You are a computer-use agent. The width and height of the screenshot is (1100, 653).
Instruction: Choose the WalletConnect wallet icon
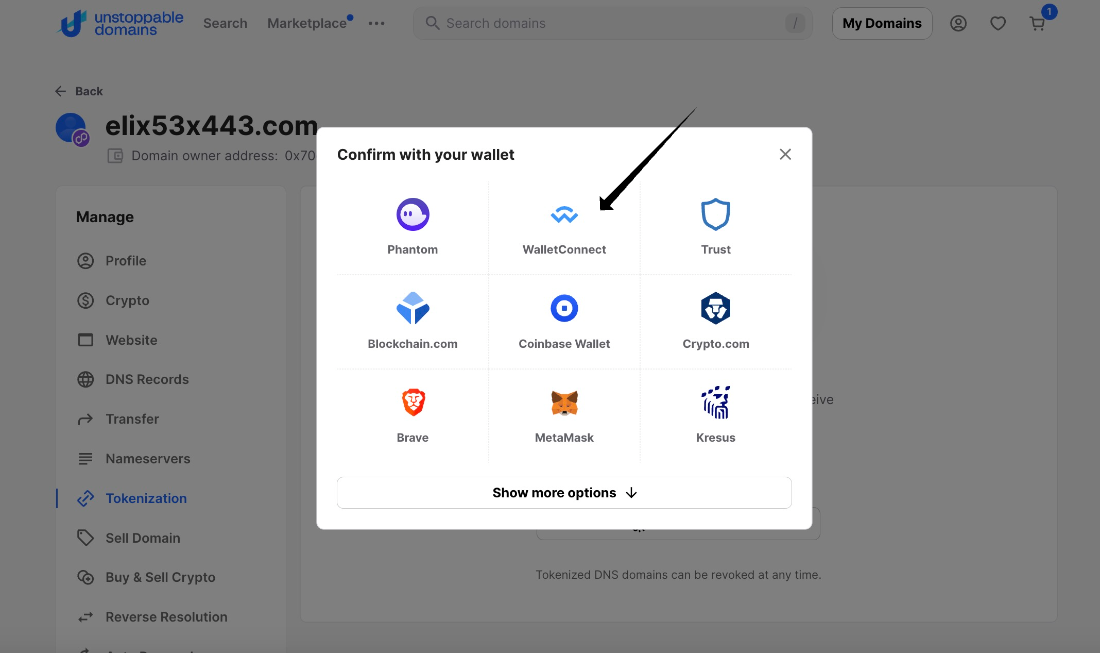564,215
